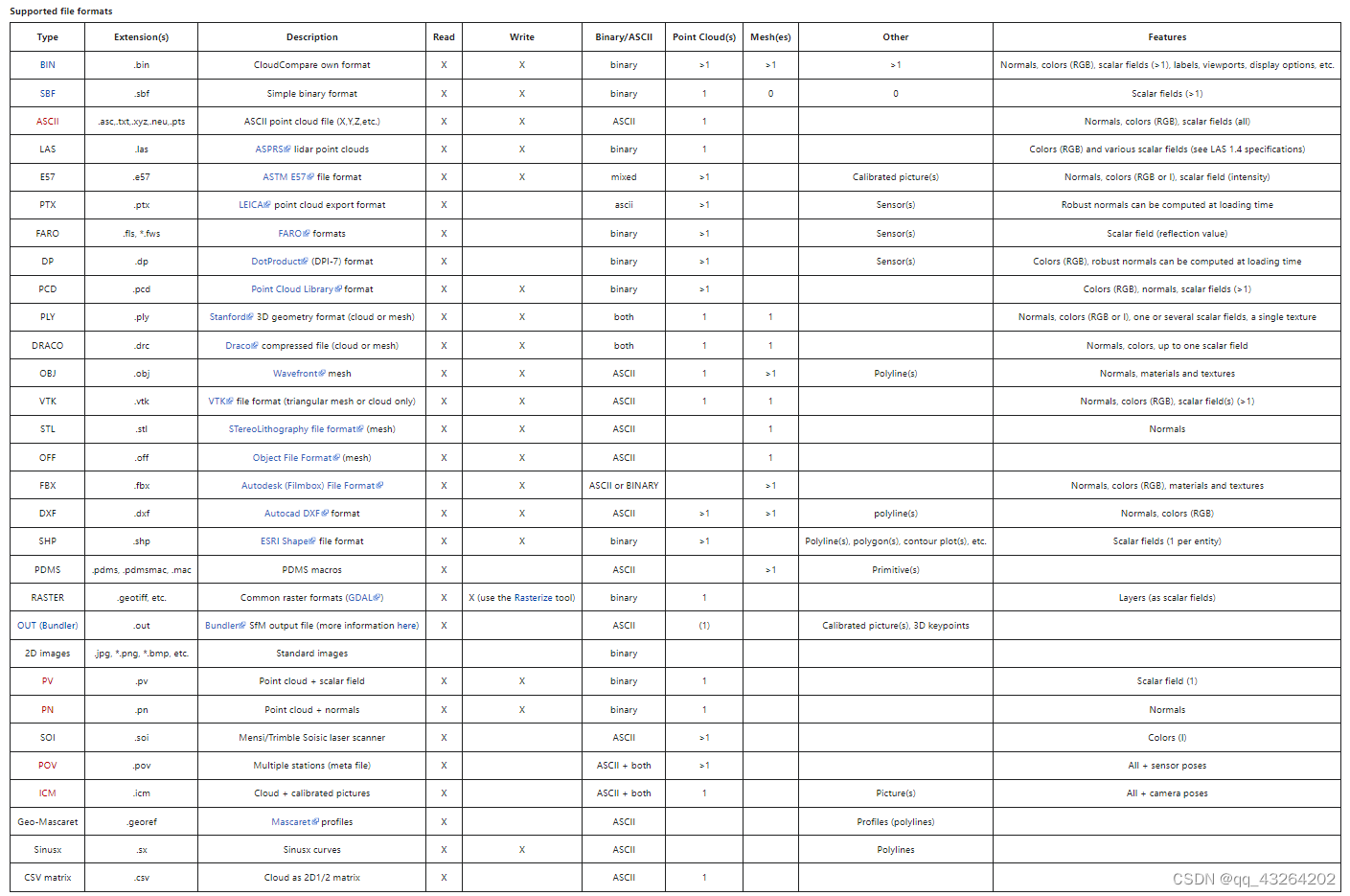Open the PV type link

point(48,681)
